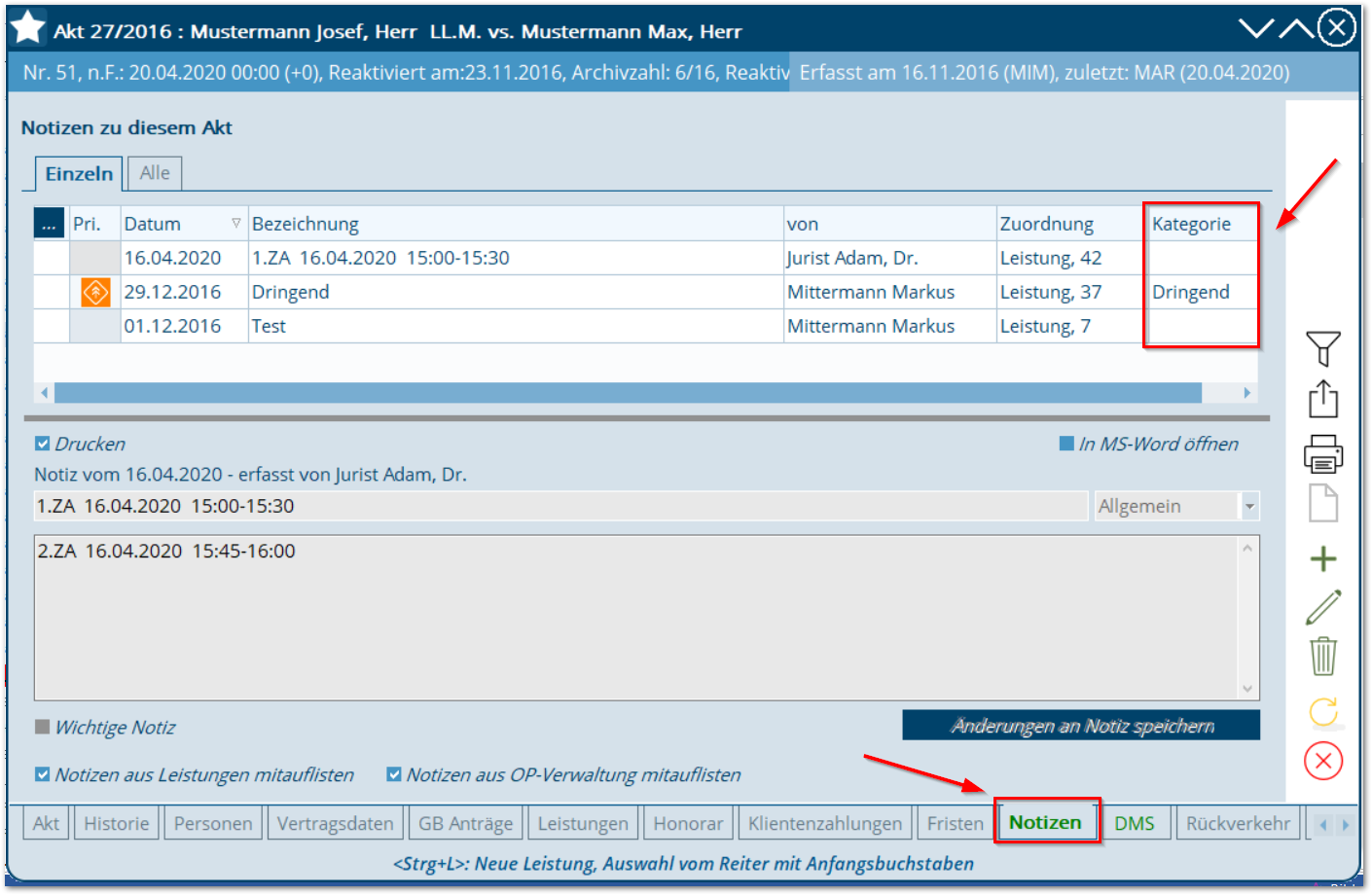The width and height of the screenshot is (1372, 895).
Task: Sort by Datum column header
Action: pyautogui.click(x=183, y=224)
